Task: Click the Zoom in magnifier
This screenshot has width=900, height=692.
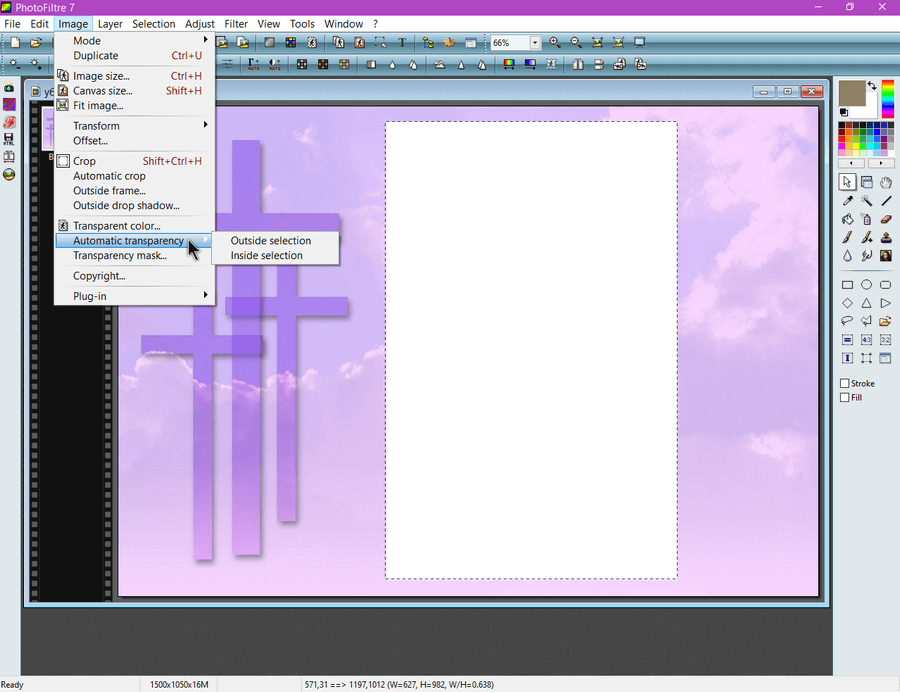Action: [x=554, y=42]
